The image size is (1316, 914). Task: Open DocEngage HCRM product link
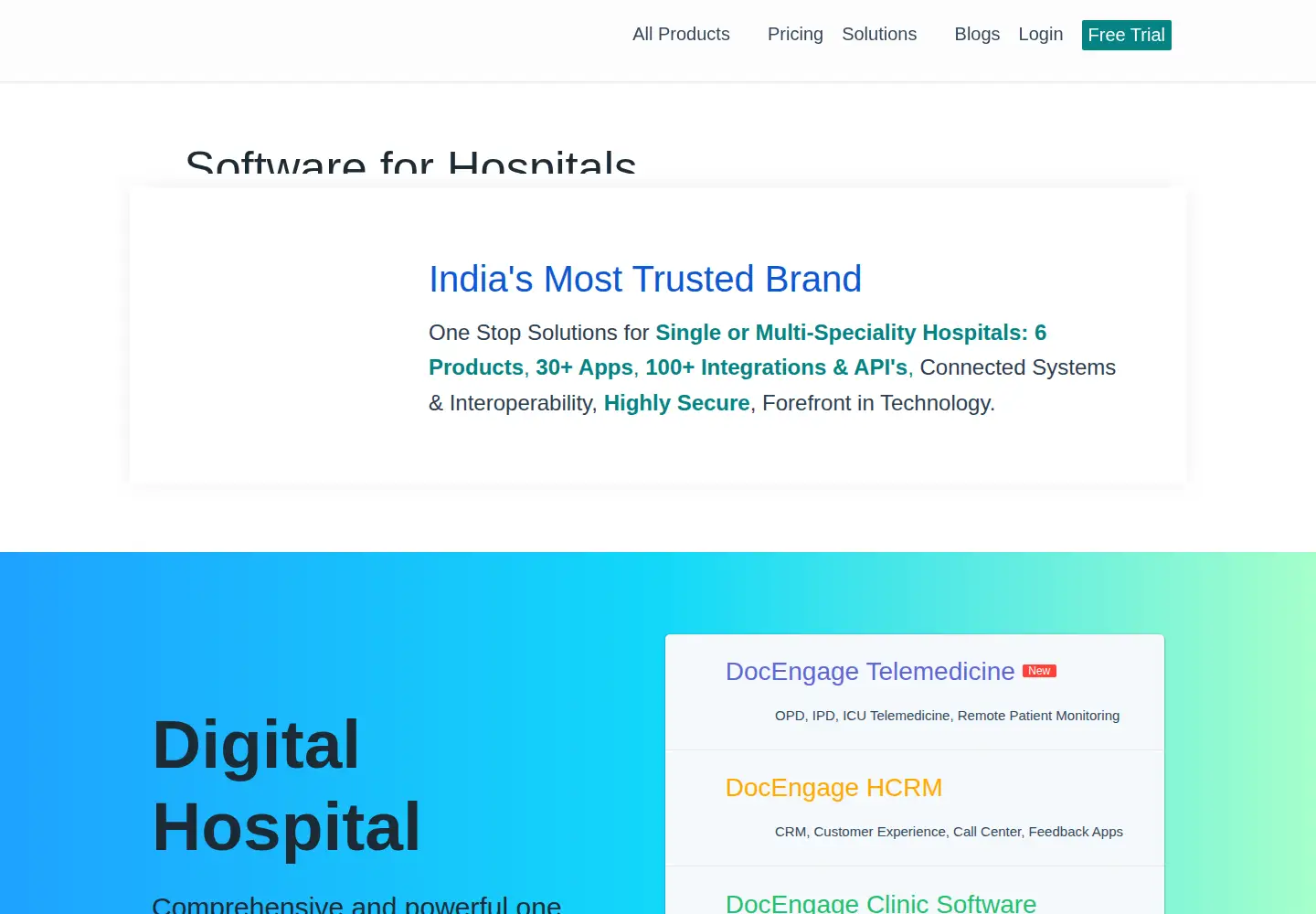(x=833, y=788)
